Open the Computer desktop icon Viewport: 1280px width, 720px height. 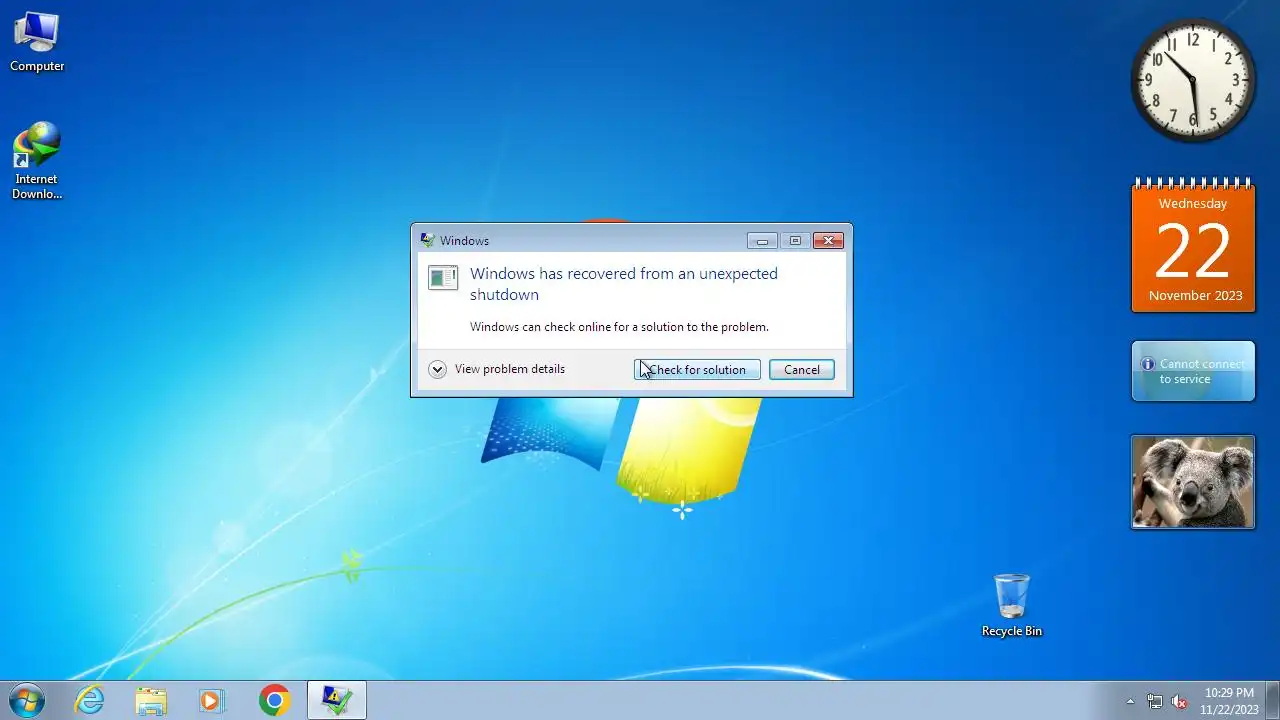tap(37, 42)
